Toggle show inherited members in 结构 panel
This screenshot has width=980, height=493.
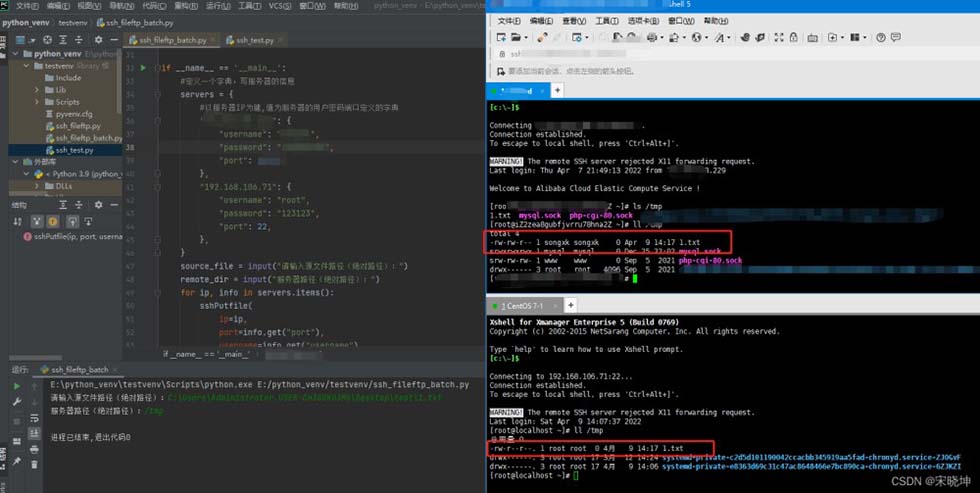click(37, 221)
